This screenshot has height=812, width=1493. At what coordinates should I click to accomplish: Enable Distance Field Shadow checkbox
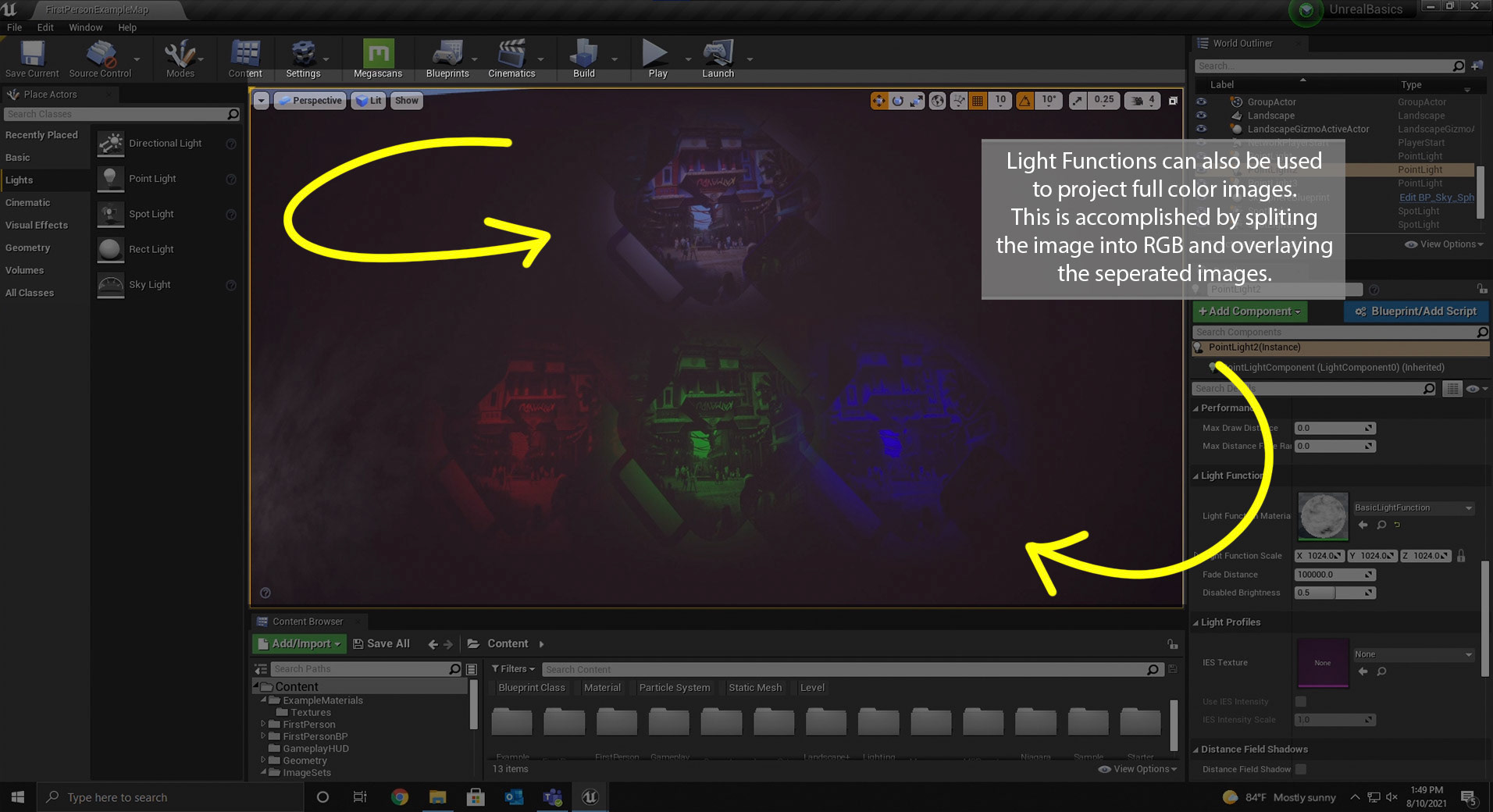click(x=1301, y=769)
